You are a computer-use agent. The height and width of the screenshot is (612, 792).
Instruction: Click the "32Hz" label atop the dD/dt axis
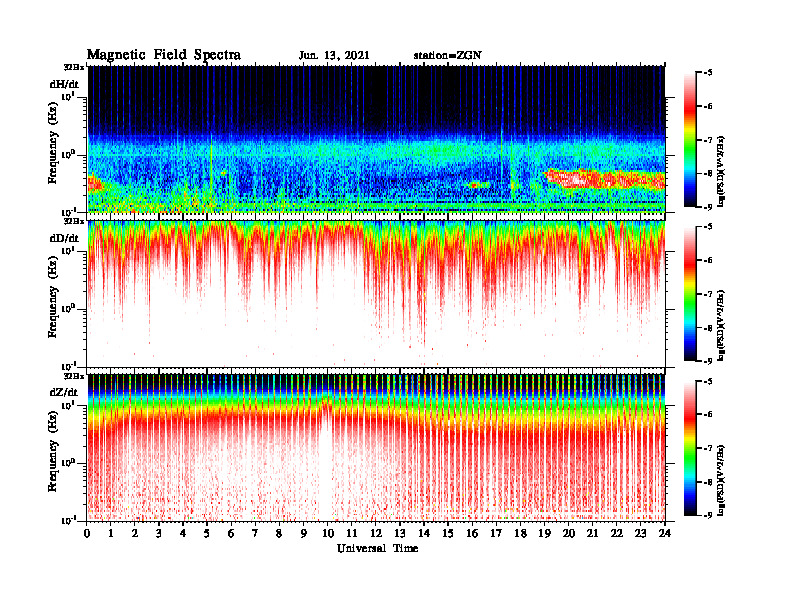[74, 221]
